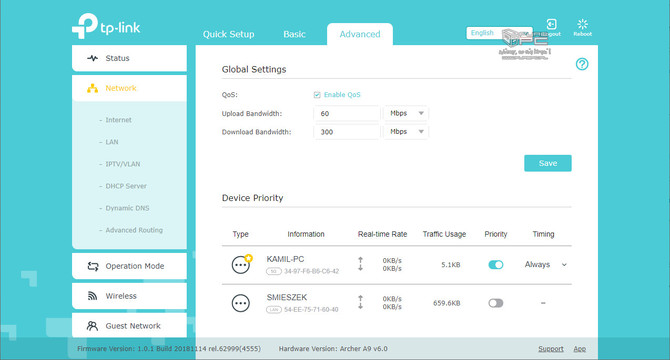Open the IPTV/VLAN submenu item
Screen dimensions: 670x360
coord(123,164)
